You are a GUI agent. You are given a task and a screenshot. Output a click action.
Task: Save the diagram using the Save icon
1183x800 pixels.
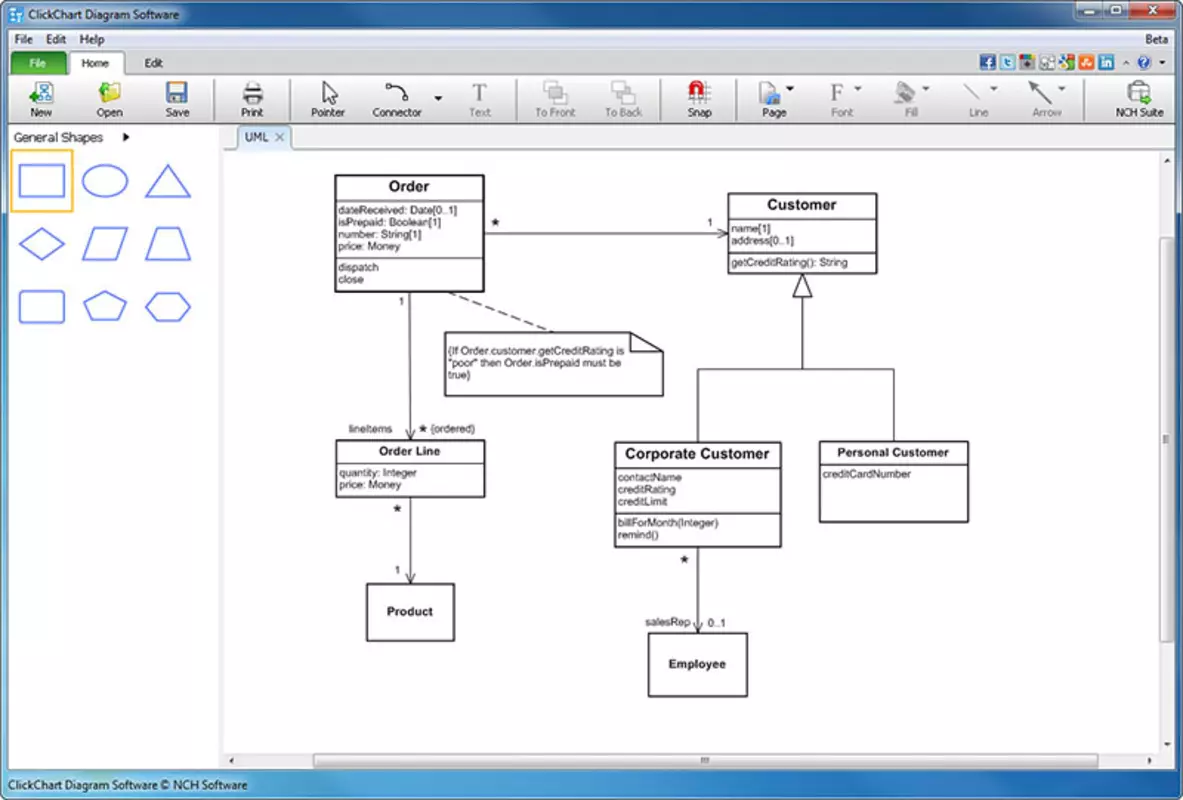(x=177, y=100)
